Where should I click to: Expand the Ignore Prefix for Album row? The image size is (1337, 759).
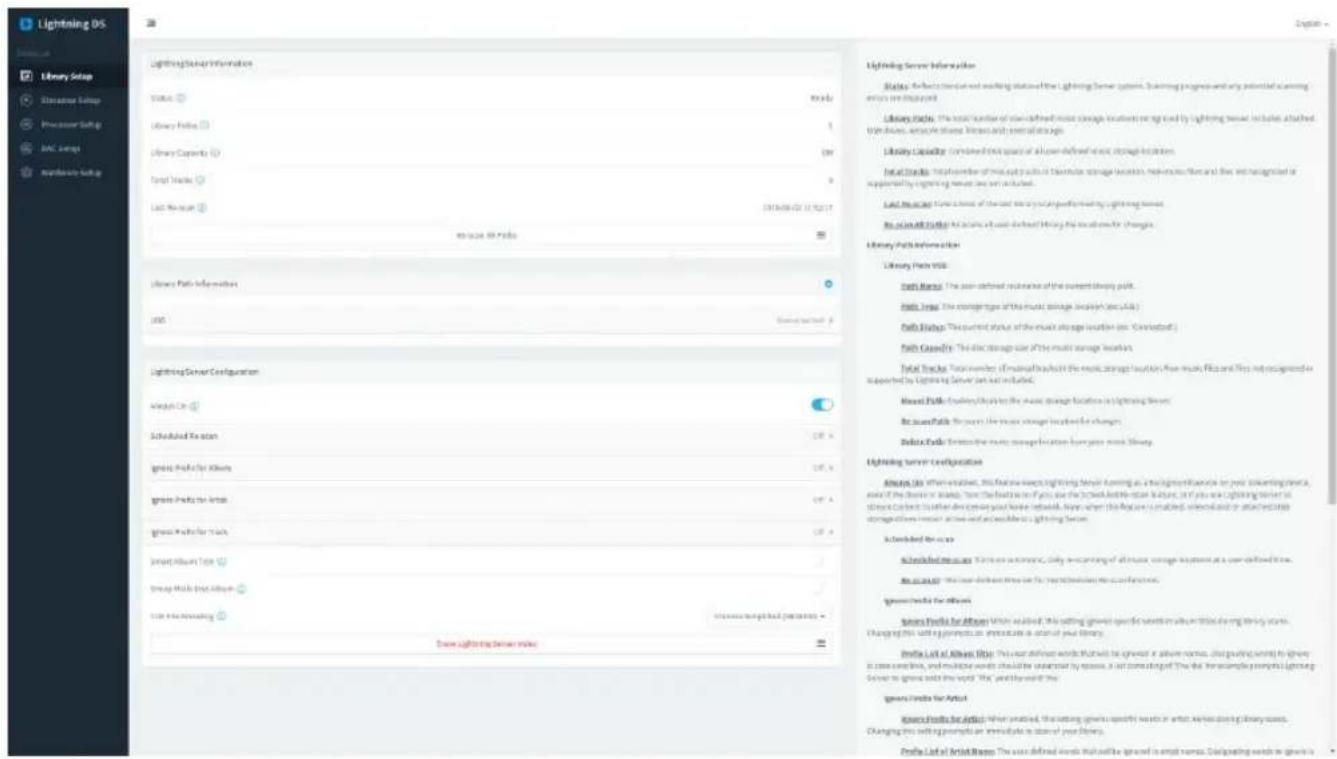[491, 468]
